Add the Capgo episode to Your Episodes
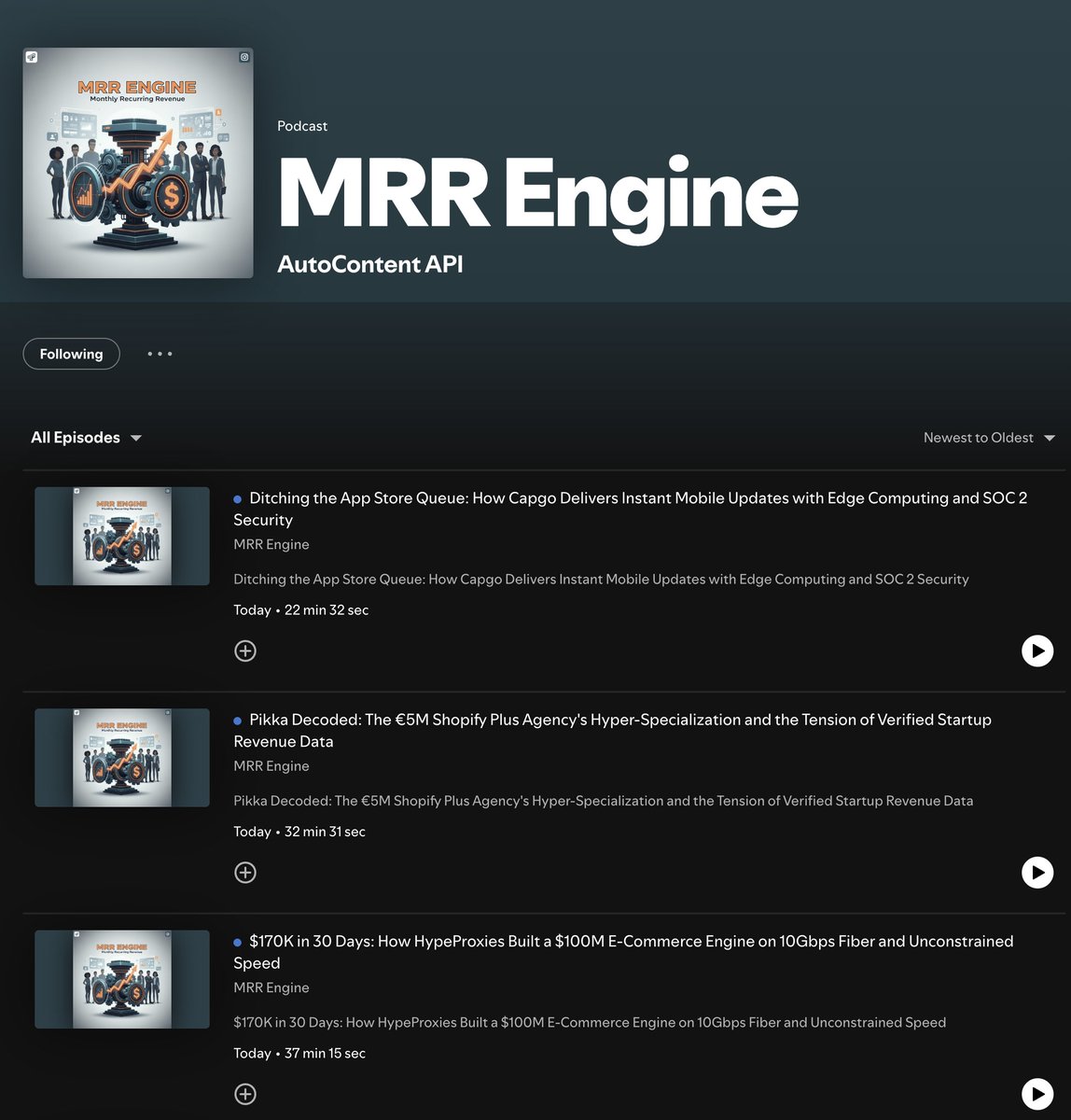This screenshot has height=1120, width=1071. point(245,651)
